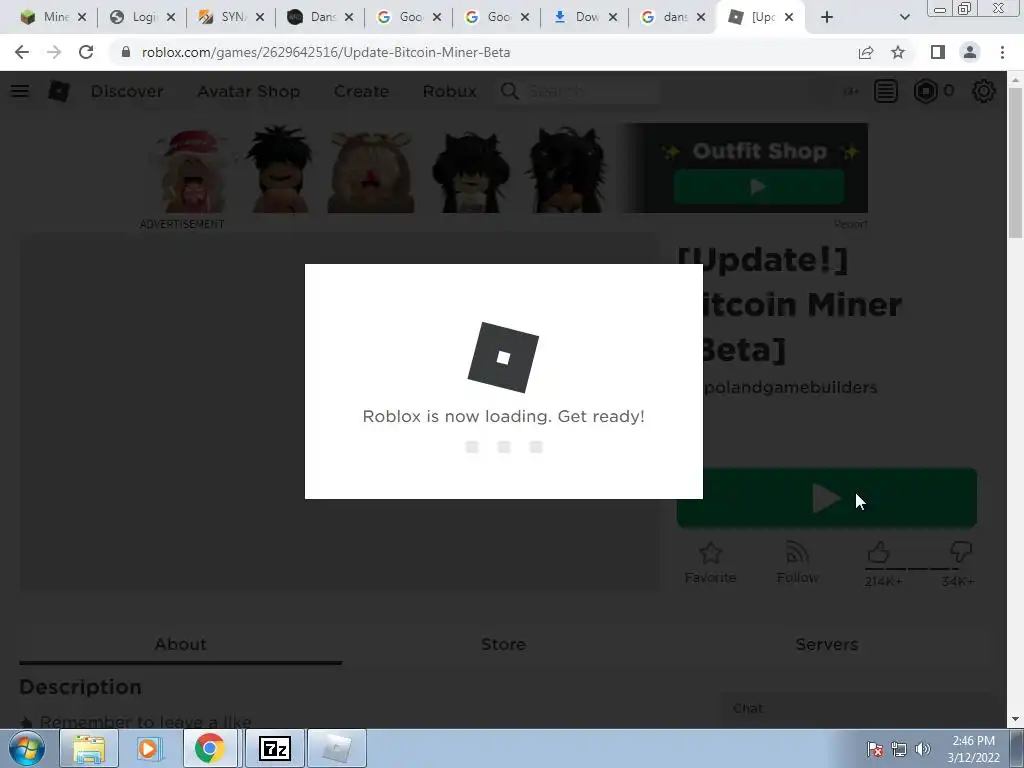1024x768 pixels.
Task: Open the Roblox hamburger navigation menu
Action: point(20,91)
